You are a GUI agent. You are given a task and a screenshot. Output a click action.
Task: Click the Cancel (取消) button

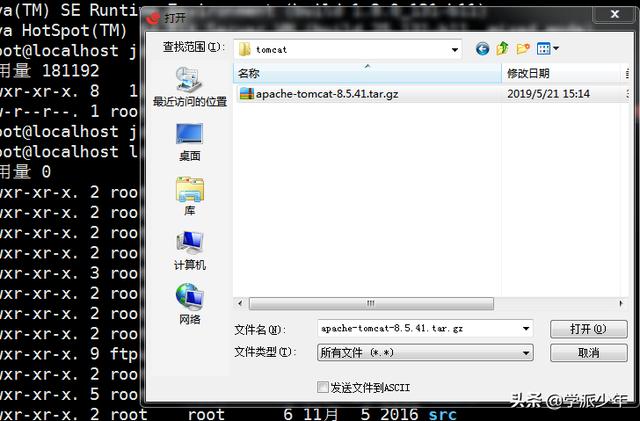pyautogui.click(x=589, y=353)
